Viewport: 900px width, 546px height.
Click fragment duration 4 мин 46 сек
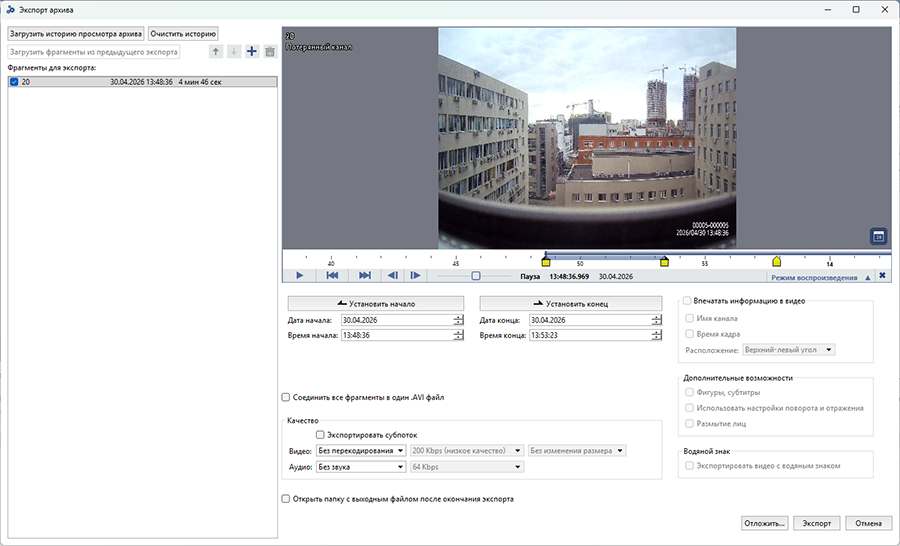click(200, 82)
